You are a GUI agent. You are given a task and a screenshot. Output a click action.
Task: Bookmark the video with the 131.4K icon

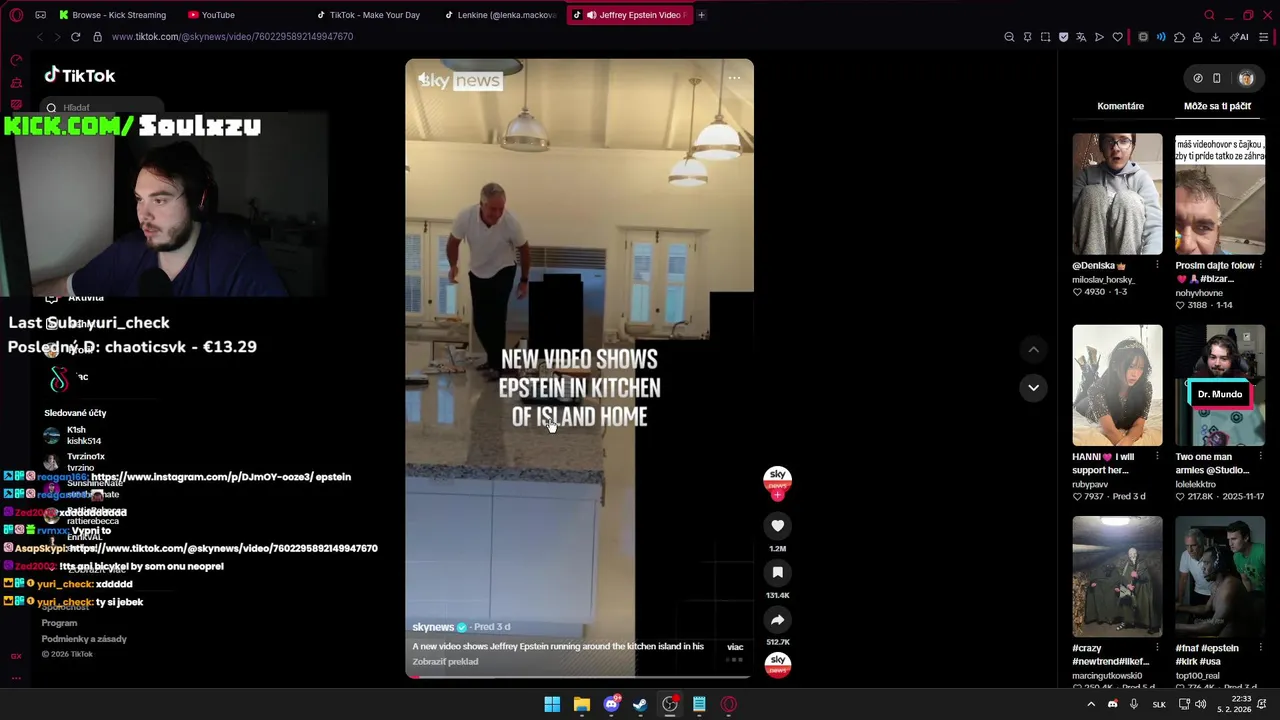pyautogui.click(x=777, y=572)
